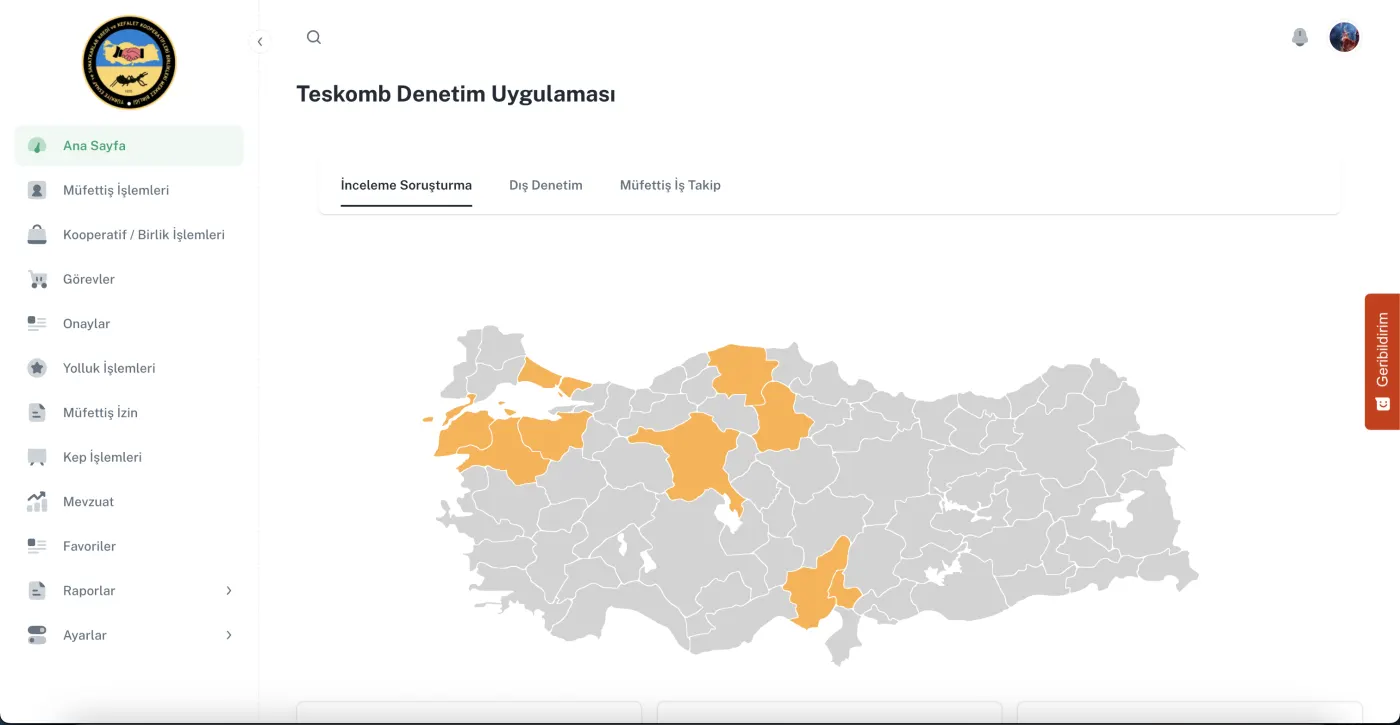Click orange Kastamonu province on the map
This screenshot has width=1400, height=725.
(x=742, y=370)
